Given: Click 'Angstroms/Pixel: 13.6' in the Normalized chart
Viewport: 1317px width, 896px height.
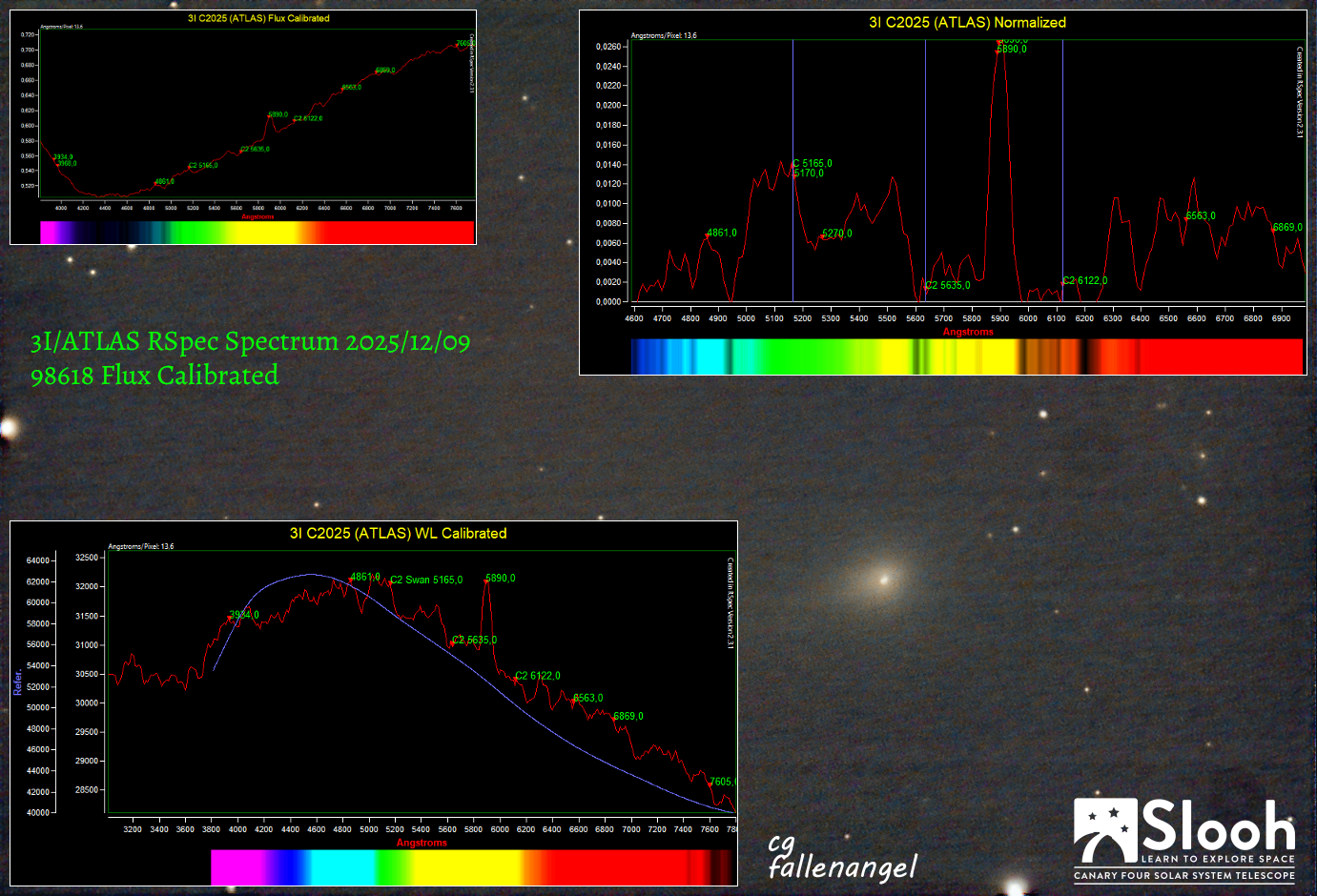Looking at the screenshot, I should coord(664,35).
